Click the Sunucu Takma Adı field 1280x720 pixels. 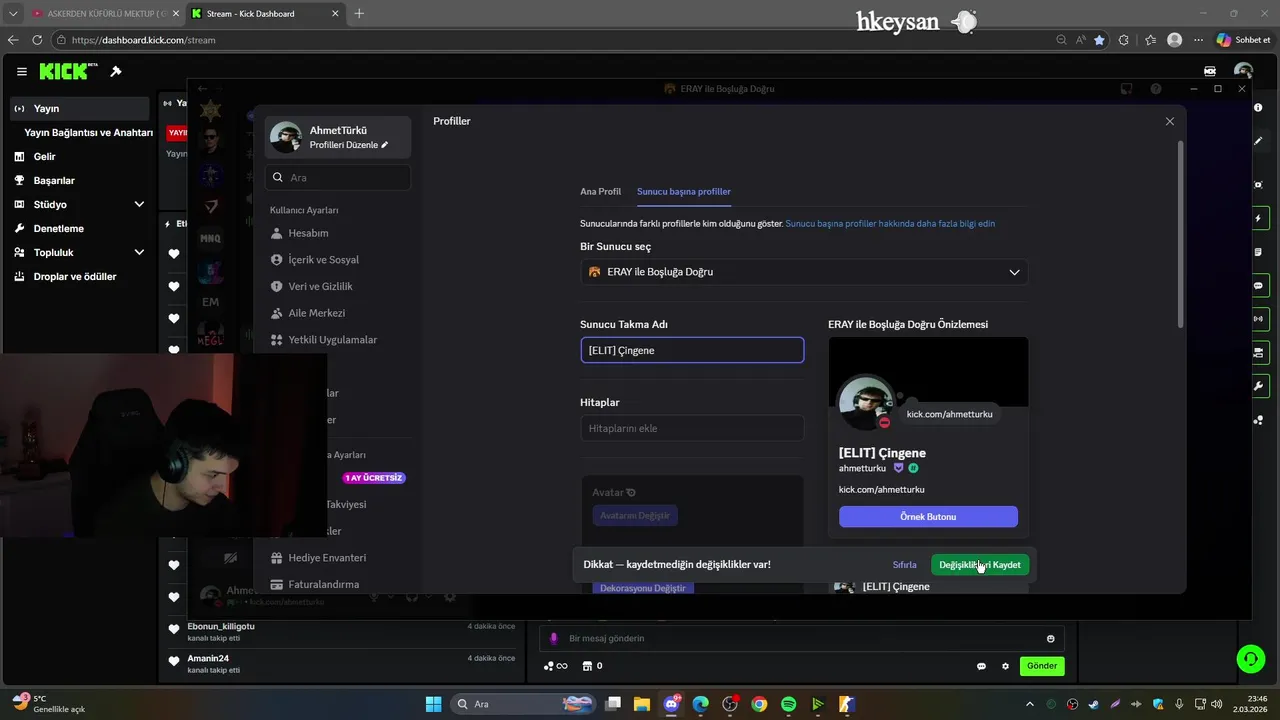coord(692,350)
